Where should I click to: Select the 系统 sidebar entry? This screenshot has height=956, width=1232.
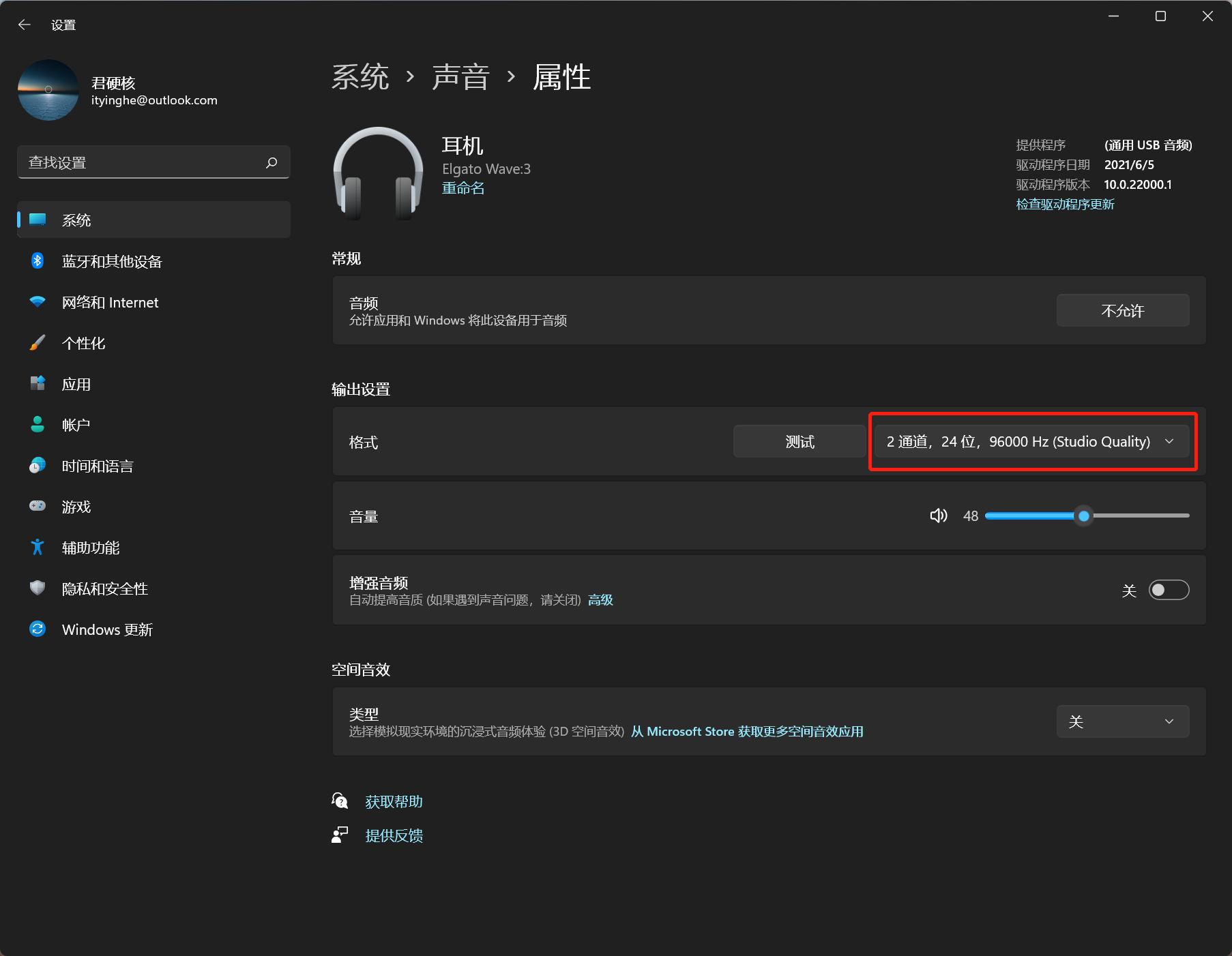(x=77, y=220)
